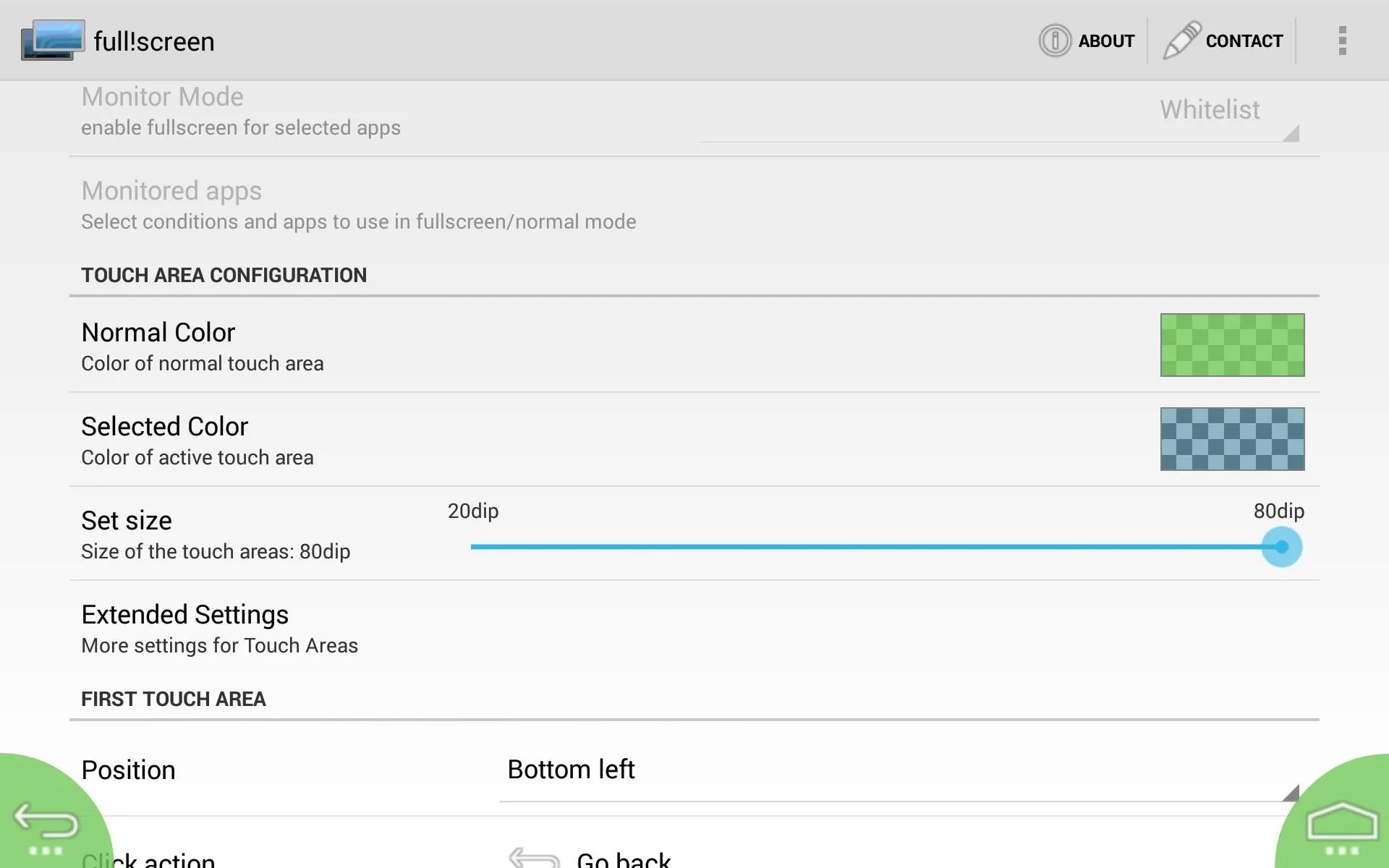The width and height of the screenshot is (1389, 868).
Task: Open the Monitor Mode Whitelist dropdown
Action: point(1000,112)
